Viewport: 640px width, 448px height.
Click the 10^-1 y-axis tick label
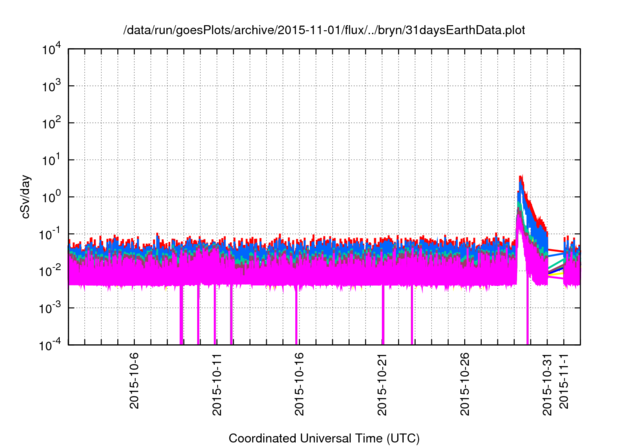click(51, 235)
